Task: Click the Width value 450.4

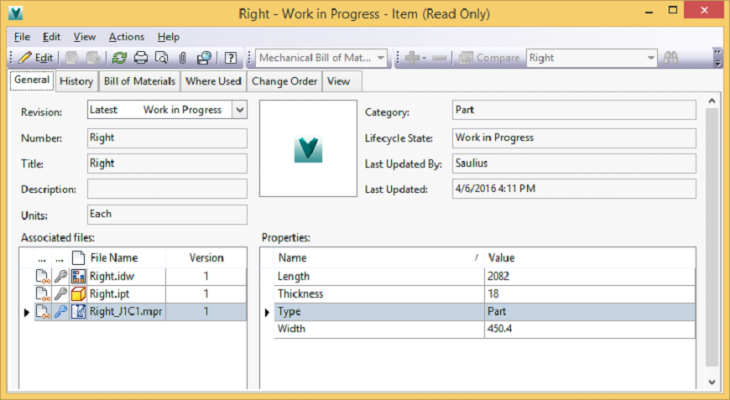Action: pos(500,329)
